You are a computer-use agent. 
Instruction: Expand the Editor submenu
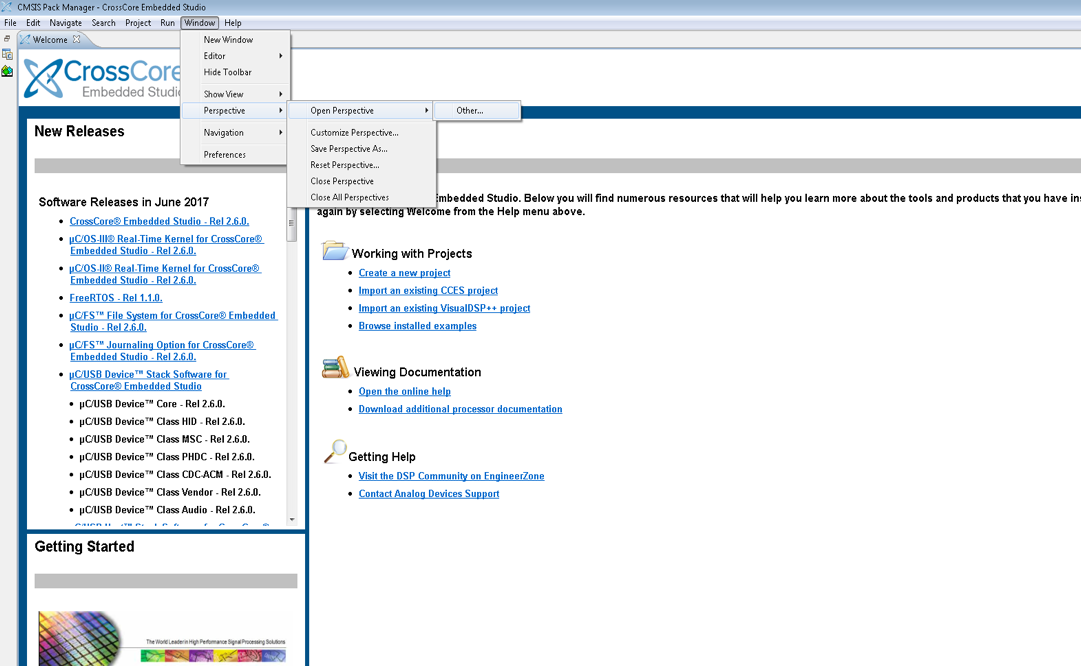pyautogui.click(x=235, y=56)
